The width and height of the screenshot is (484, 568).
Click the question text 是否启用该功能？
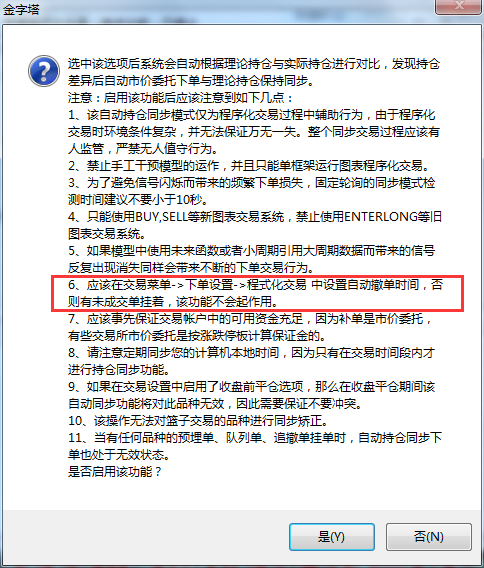coord(115,472)
